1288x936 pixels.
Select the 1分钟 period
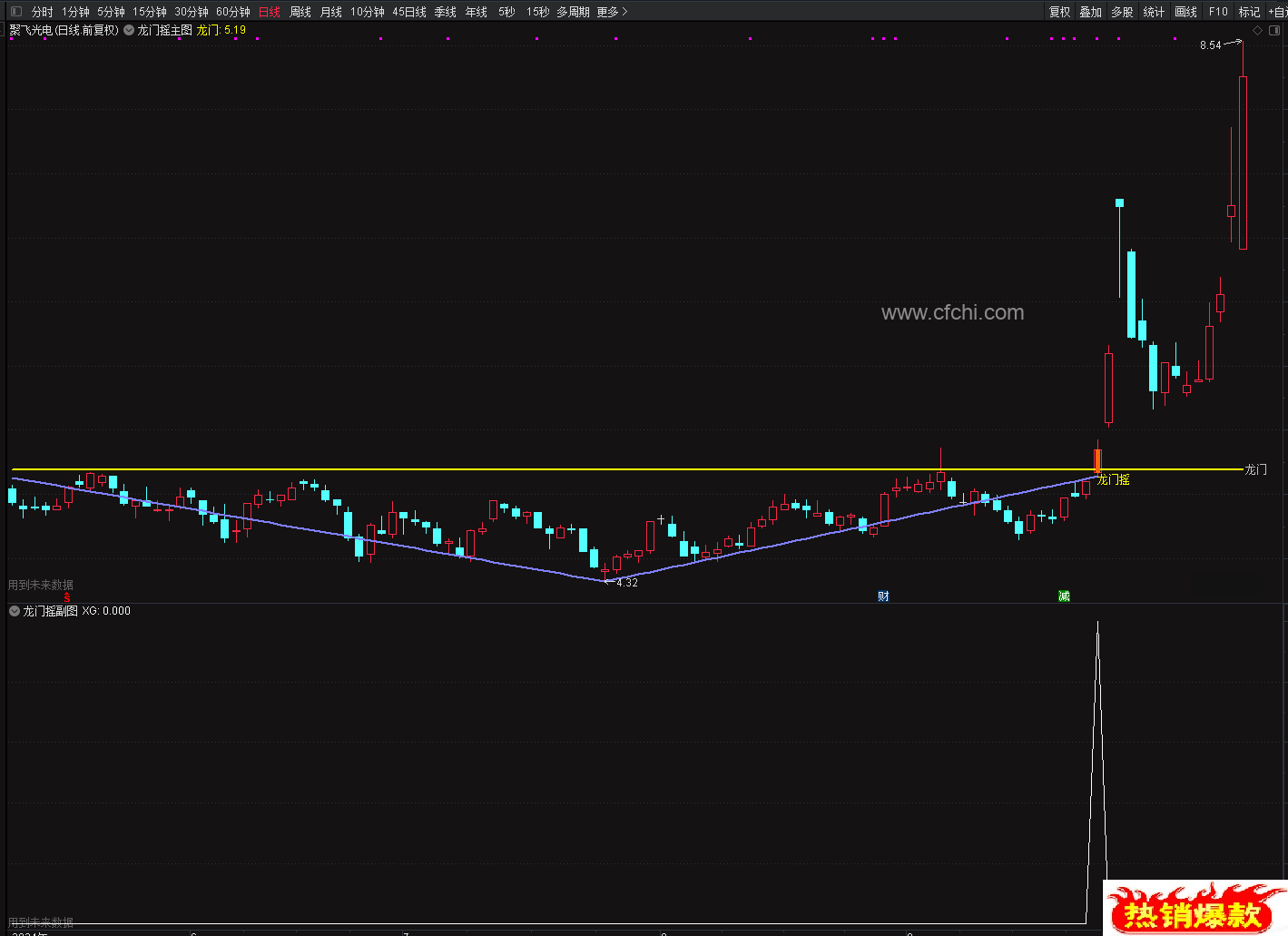75,12
